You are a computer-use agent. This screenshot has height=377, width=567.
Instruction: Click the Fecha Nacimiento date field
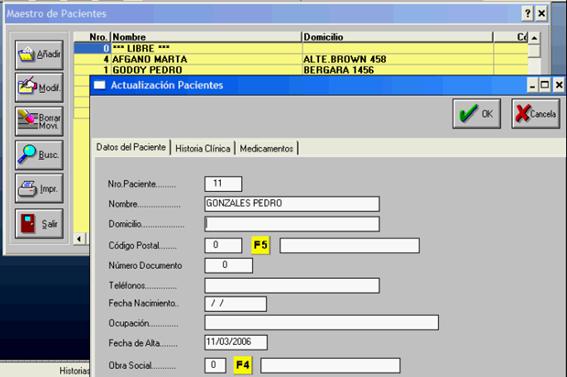tap(235, 304)
